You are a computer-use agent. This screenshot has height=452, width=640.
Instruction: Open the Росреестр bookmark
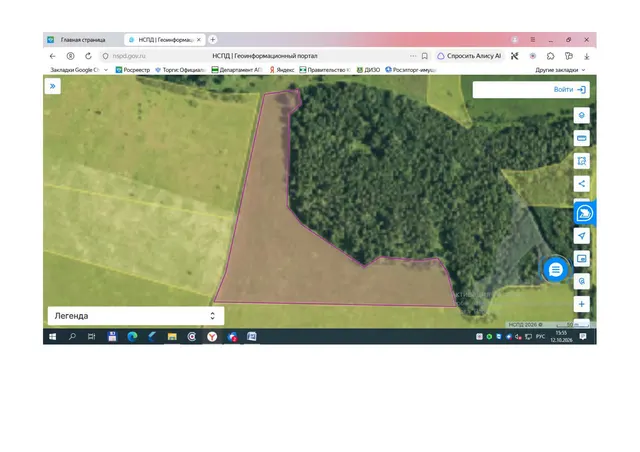(133, 70)
